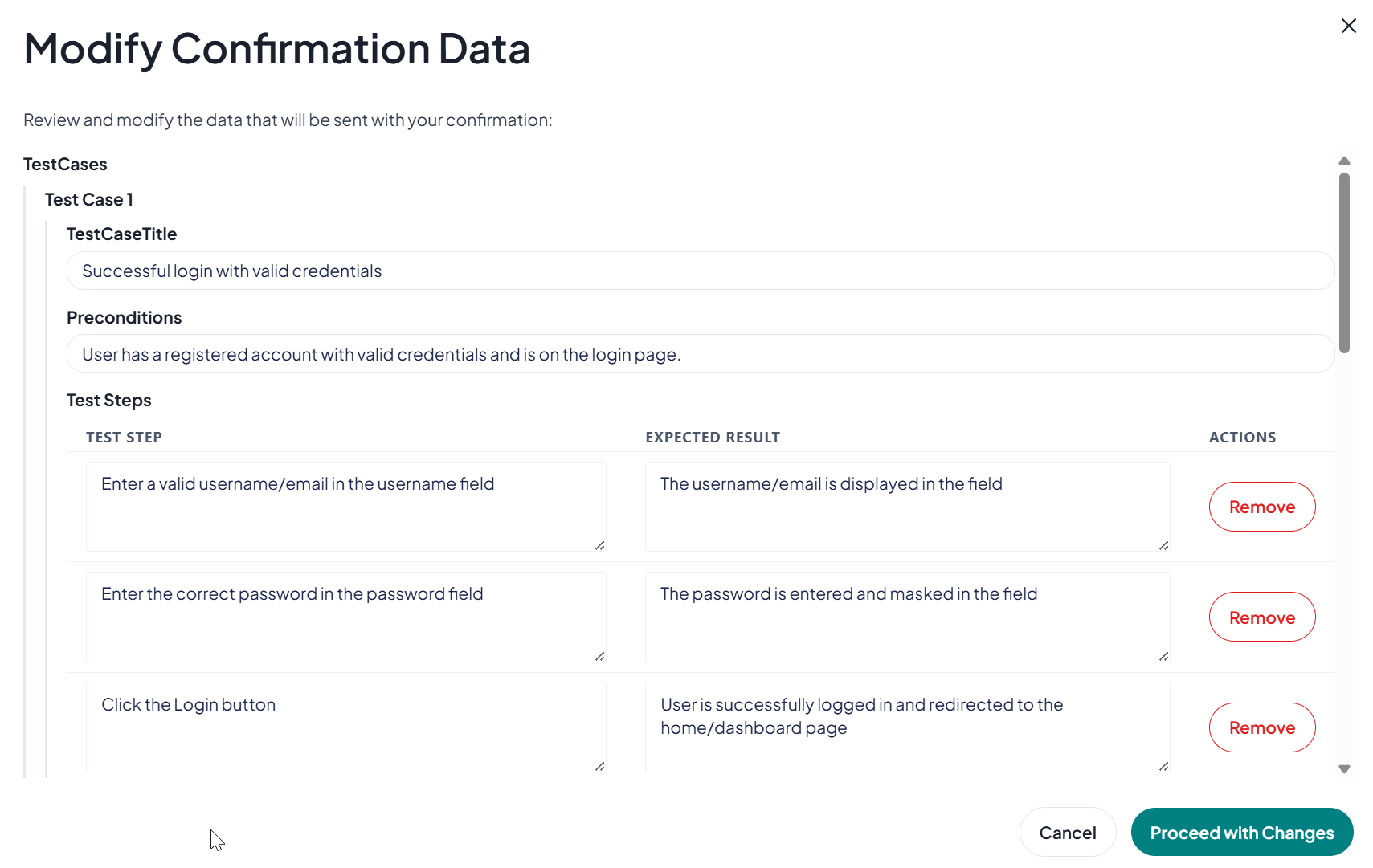This screenshot has width=1373, height=868.
Task: Click the scrollbar up arrow
Action: tap(1344, 161)
